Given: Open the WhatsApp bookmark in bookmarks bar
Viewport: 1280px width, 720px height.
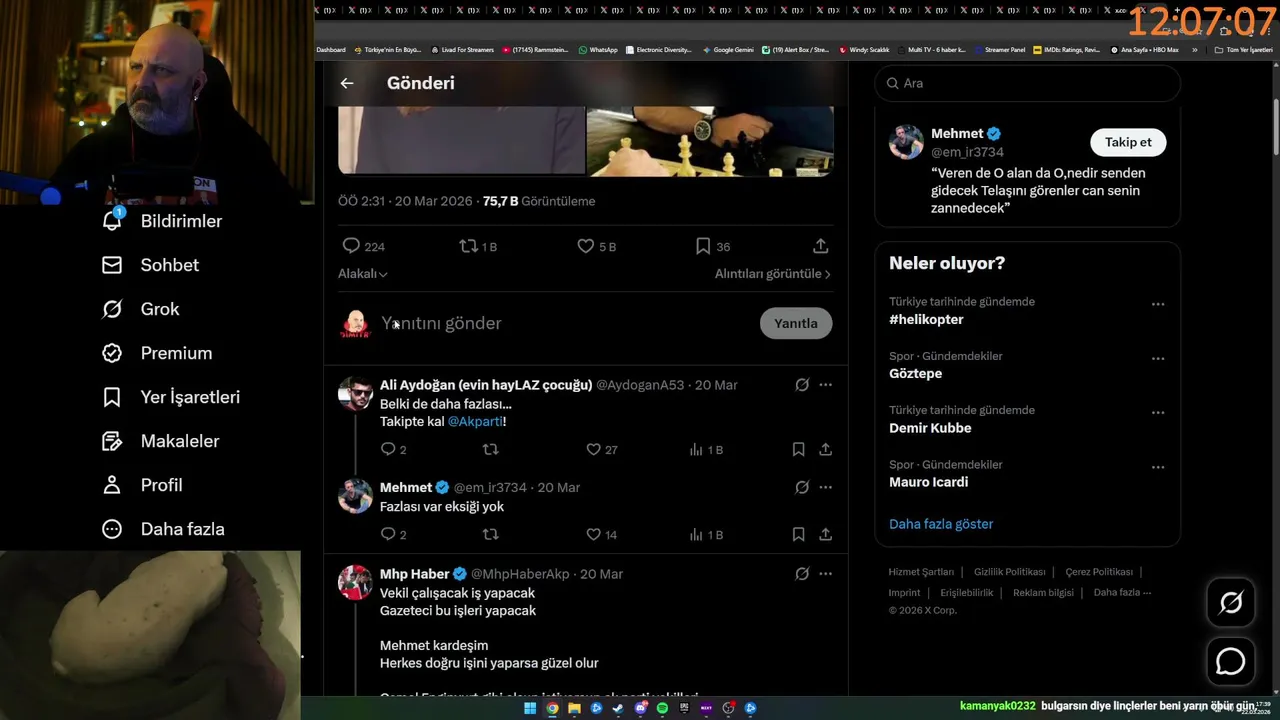Looking at the screenshot, I should [598, 49].
